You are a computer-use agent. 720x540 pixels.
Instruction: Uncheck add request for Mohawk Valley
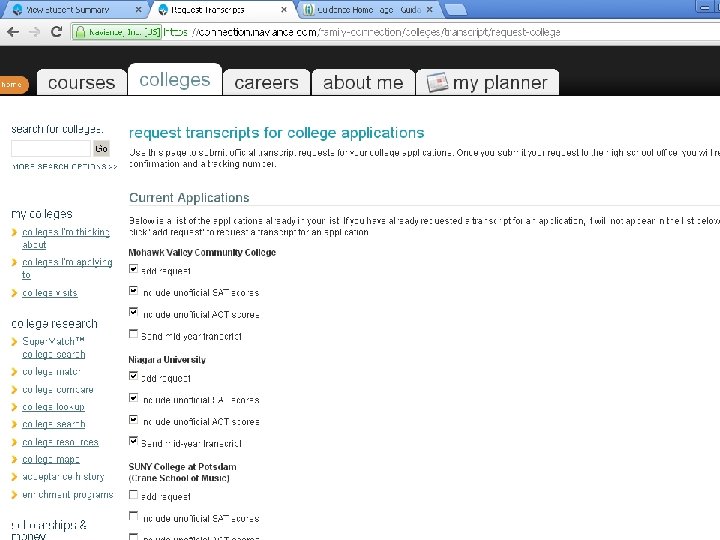tap(133, 269)
